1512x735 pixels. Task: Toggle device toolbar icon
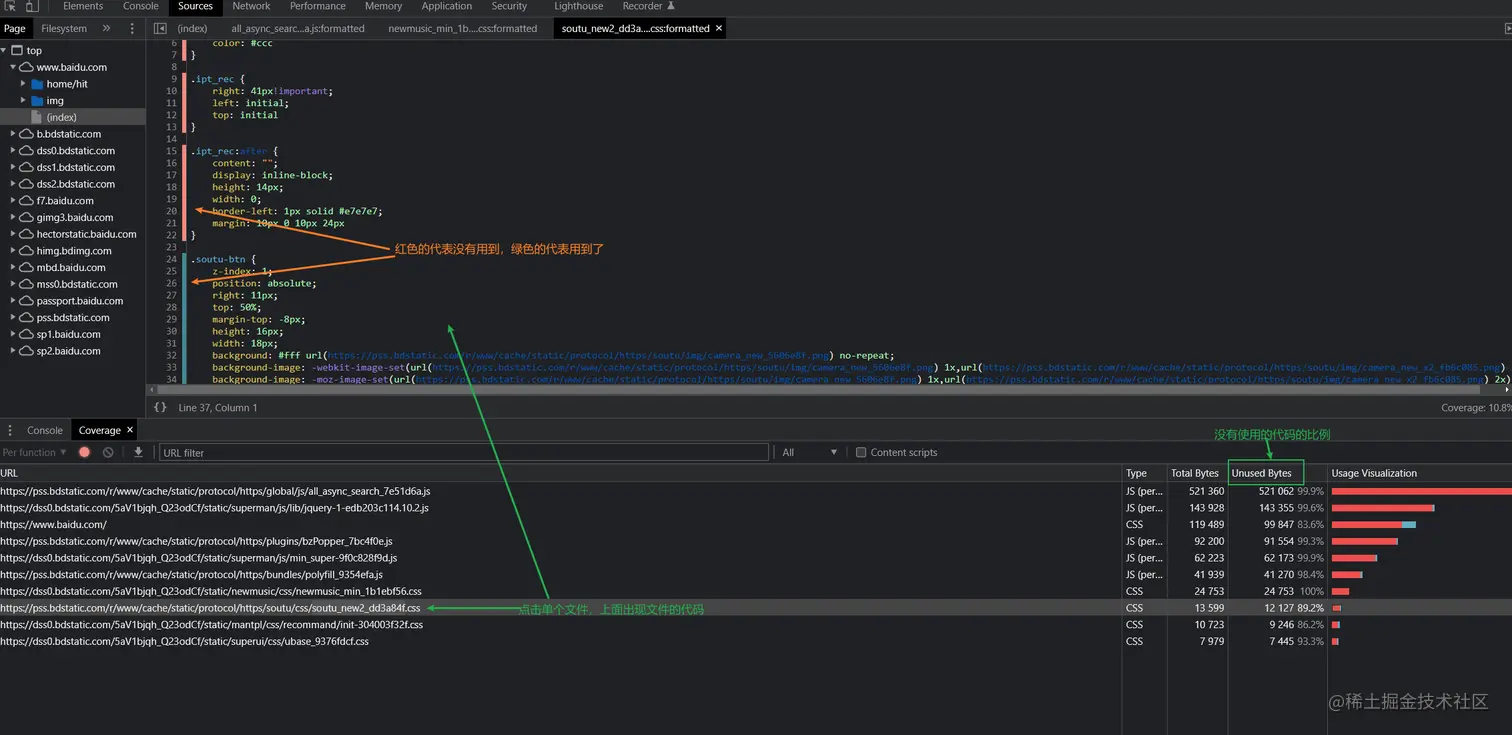point(31,6)
